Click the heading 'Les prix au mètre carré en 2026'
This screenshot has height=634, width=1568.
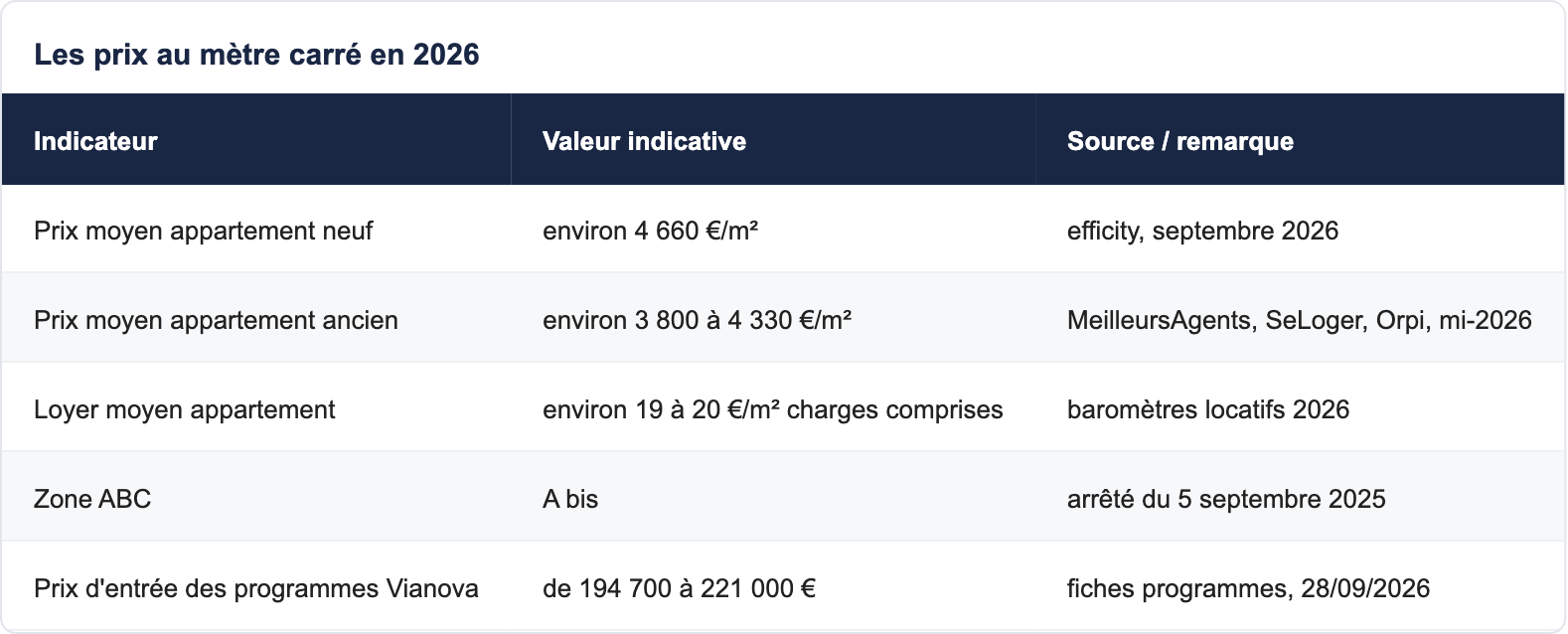[x=256, y=55]
